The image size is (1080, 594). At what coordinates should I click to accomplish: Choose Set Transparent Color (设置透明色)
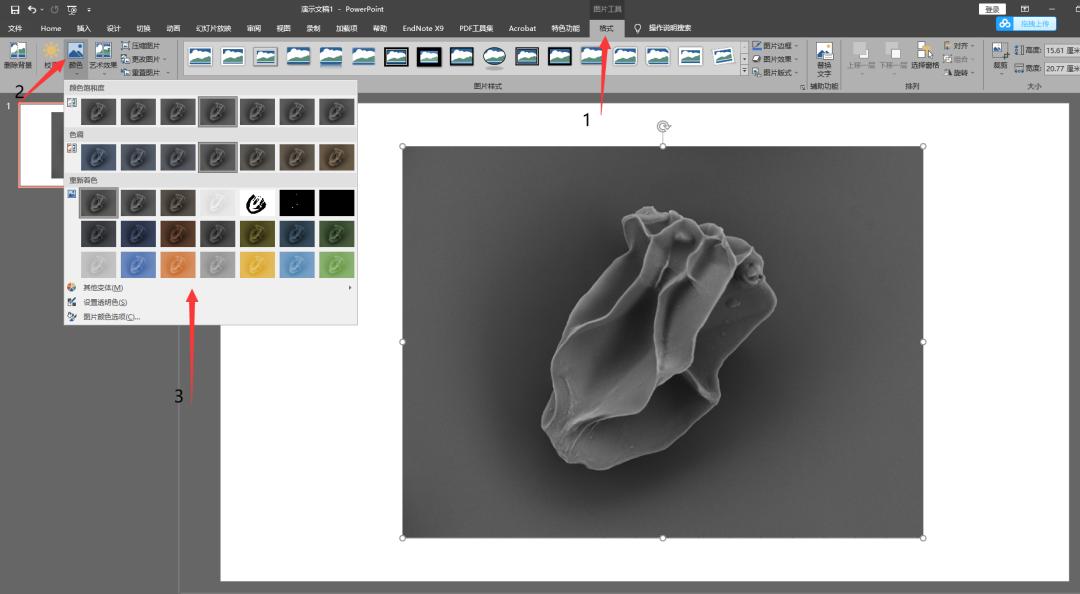coord(105,302)
